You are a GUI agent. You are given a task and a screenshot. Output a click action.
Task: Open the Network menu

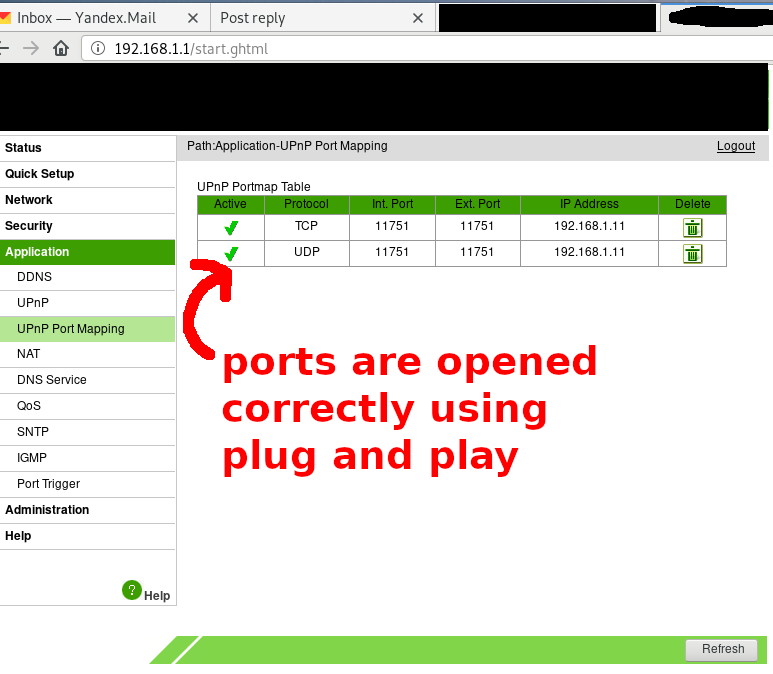click(x=88, y=200)
